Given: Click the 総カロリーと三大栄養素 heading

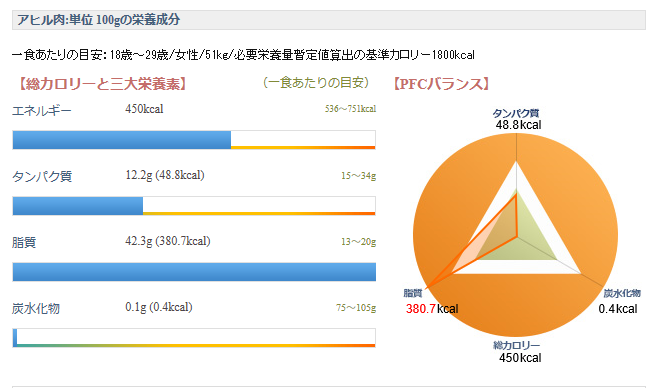Looking at the screenshot, I should coord(101,84).
